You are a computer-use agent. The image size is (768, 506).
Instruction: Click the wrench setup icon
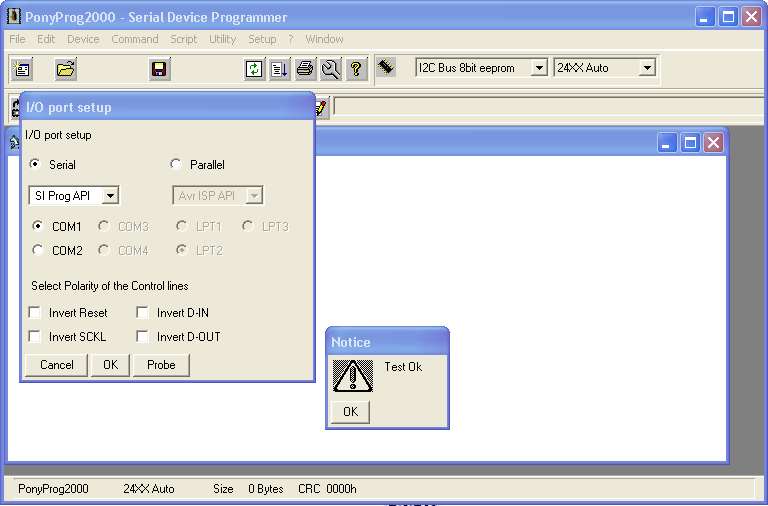330,69
